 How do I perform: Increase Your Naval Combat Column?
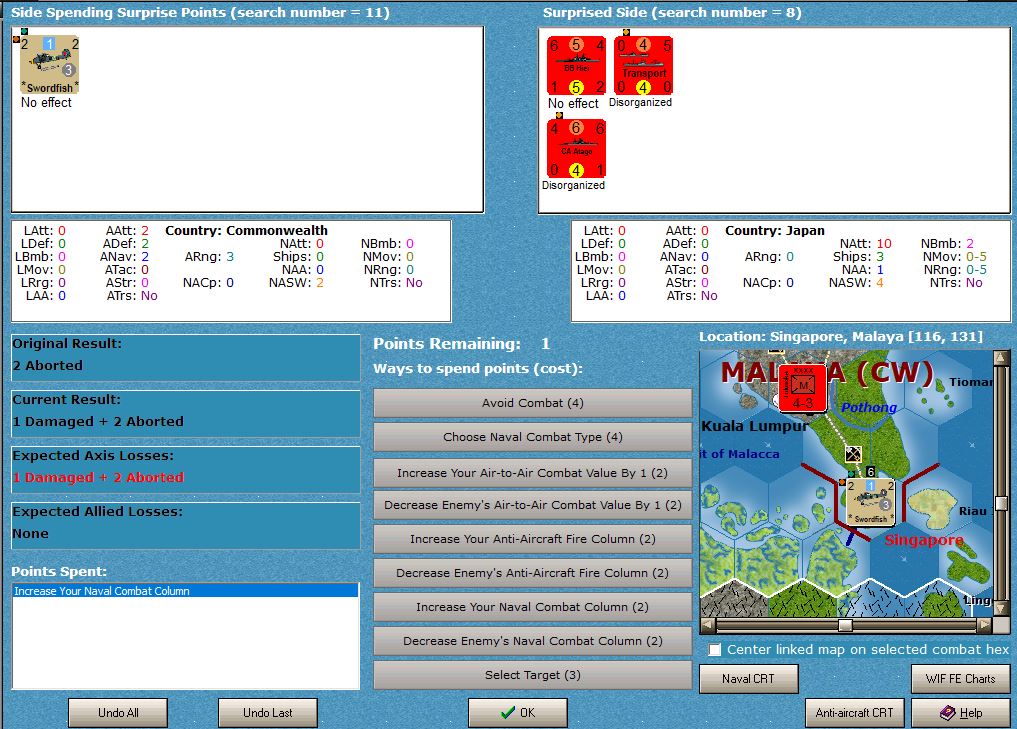(x=532, y=607)
